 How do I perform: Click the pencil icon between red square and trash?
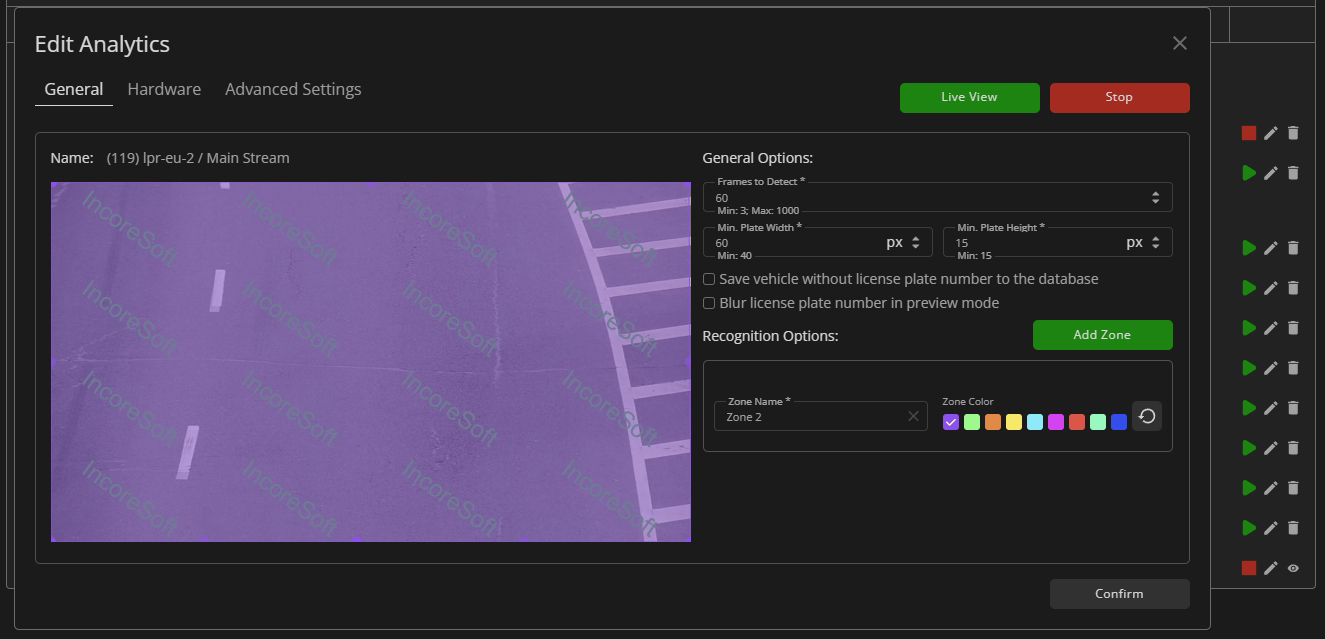[1271, 133]
